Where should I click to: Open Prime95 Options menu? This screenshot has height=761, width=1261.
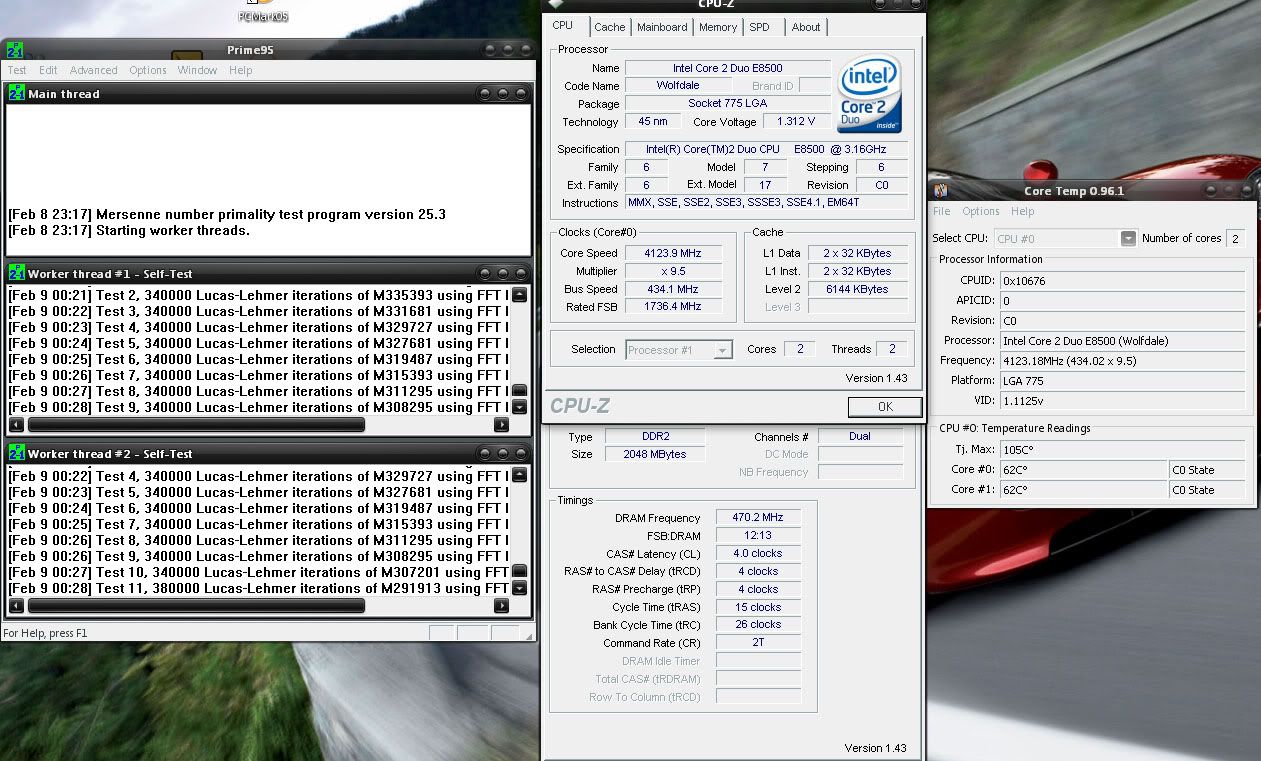[x=148, y=70]
